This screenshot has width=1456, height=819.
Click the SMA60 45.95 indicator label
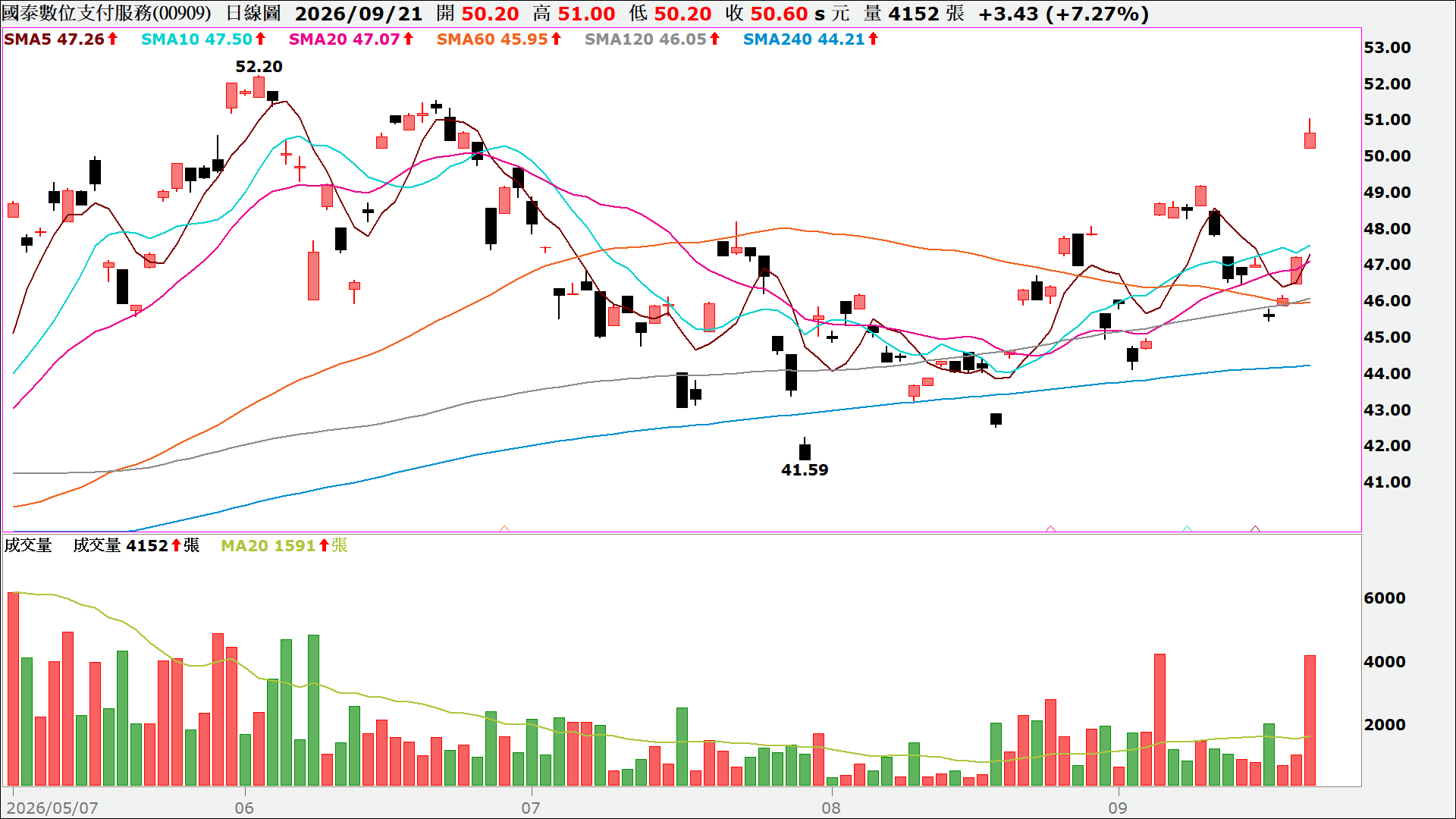499,39
